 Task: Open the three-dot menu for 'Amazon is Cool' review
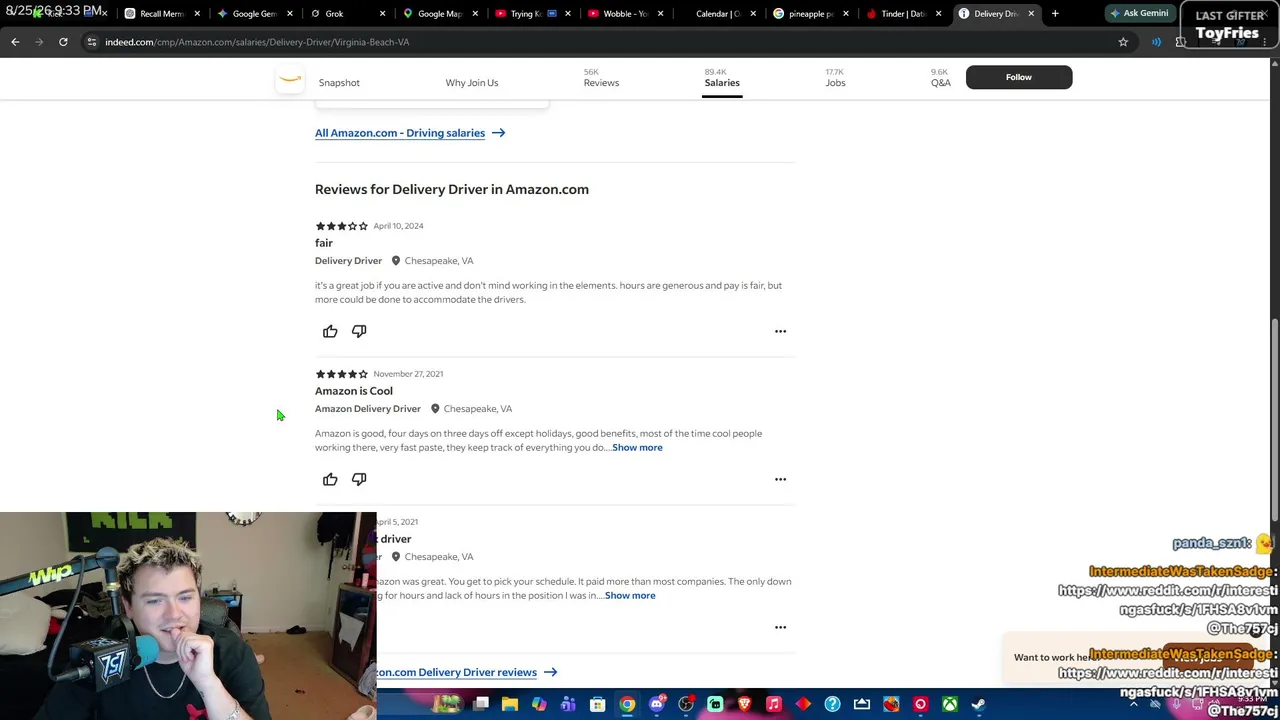[780, 479]
